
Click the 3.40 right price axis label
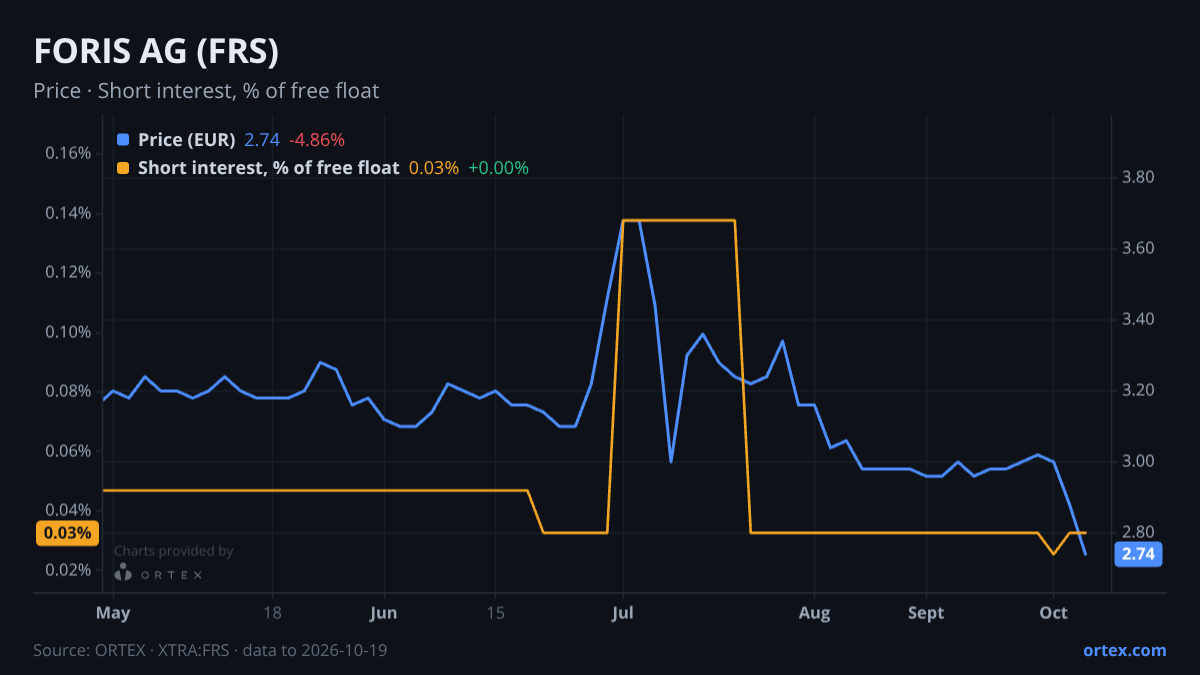pyautogui.click(x=1139, y=319)
